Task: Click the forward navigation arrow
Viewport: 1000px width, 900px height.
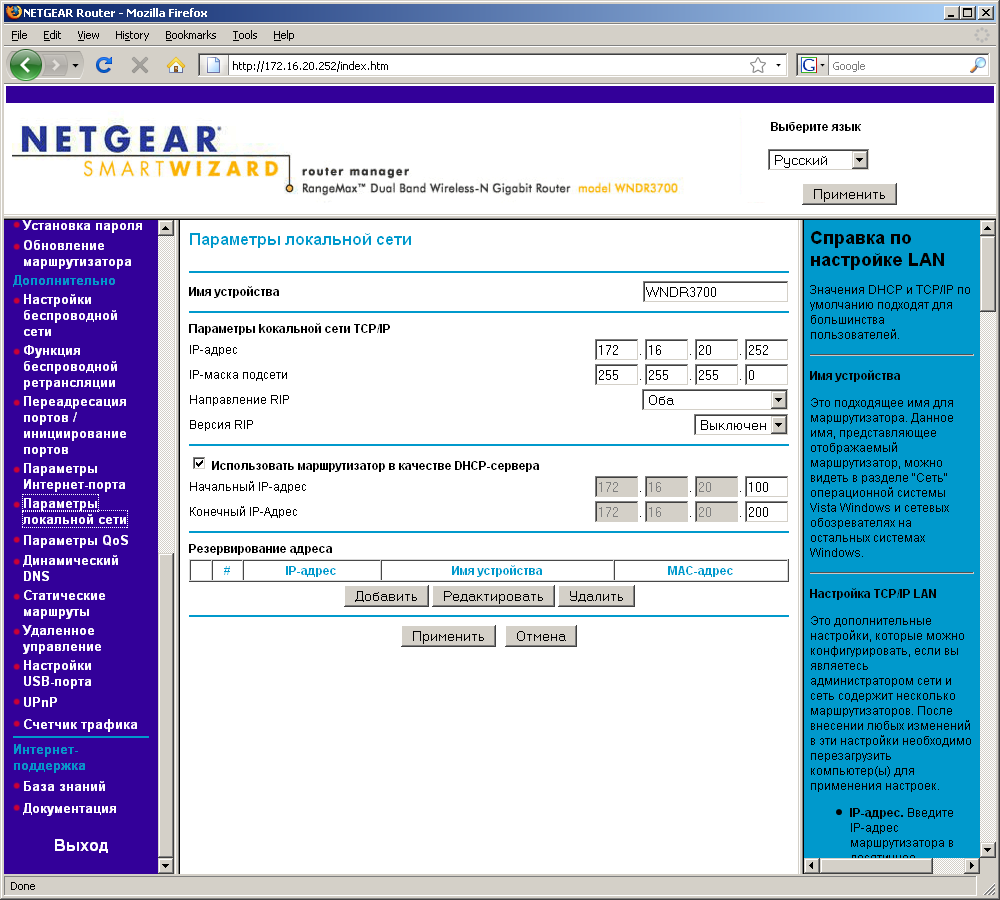Action: [x=56, y=65]
